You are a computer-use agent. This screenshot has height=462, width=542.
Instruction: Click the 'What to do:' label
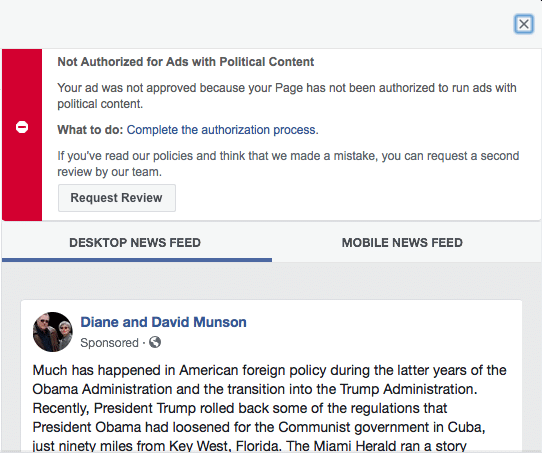tap(90, 130)
